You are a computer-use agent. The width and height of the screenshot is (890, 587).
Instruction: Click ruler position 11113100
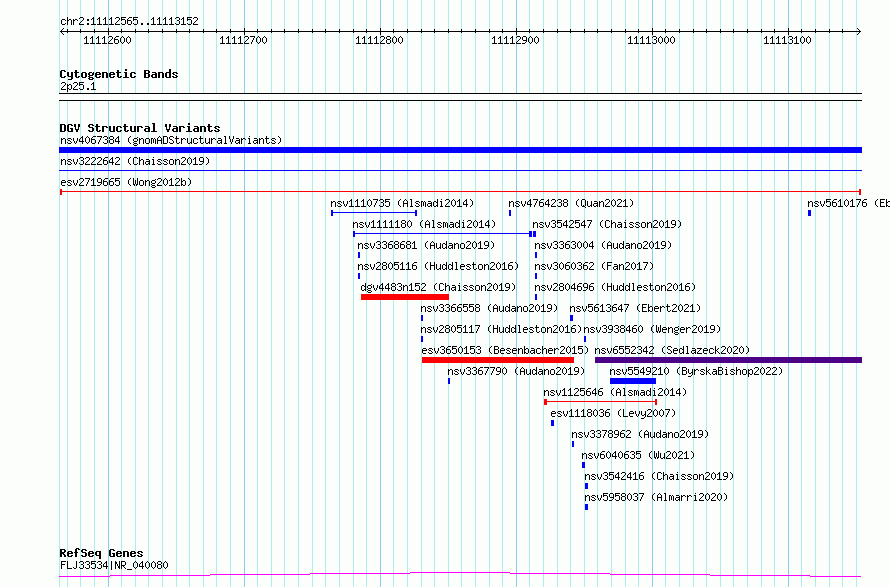pyautogui.click(x=787, y=40)
